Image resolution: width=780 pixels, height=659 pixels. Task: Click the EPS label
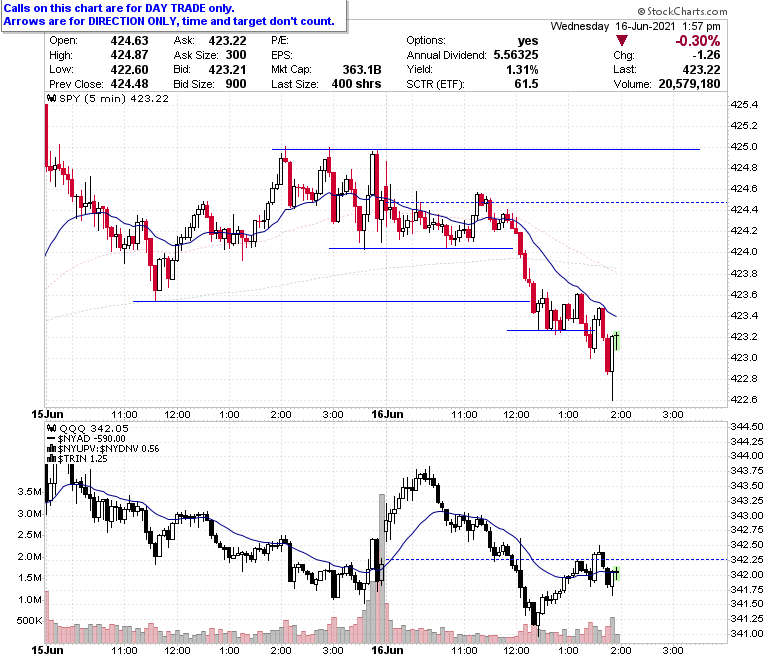click(x=282, y=55)
